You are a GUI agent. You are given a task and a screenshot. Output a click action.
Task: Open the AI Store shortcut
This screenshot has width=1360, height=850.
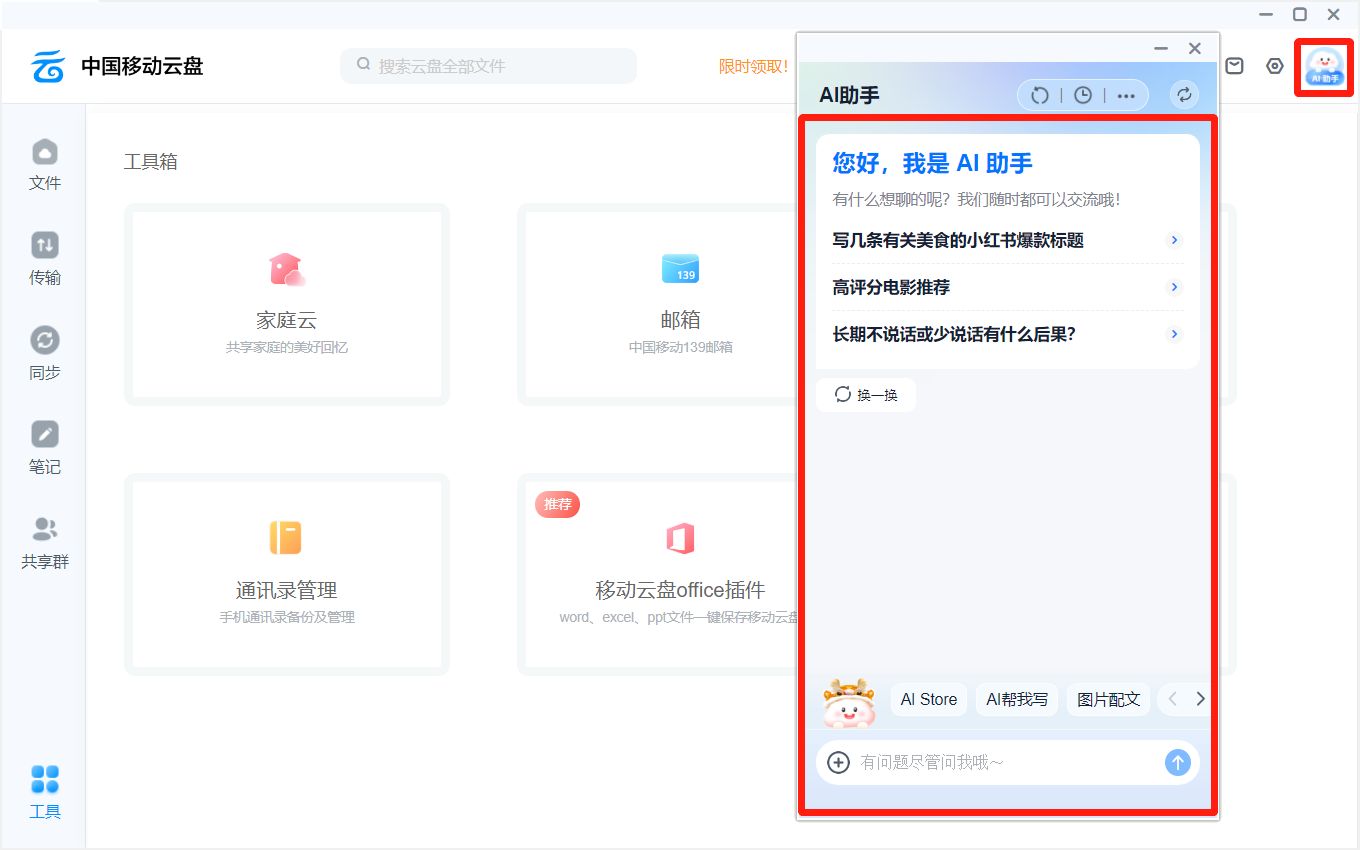click(x=929, y=700)
